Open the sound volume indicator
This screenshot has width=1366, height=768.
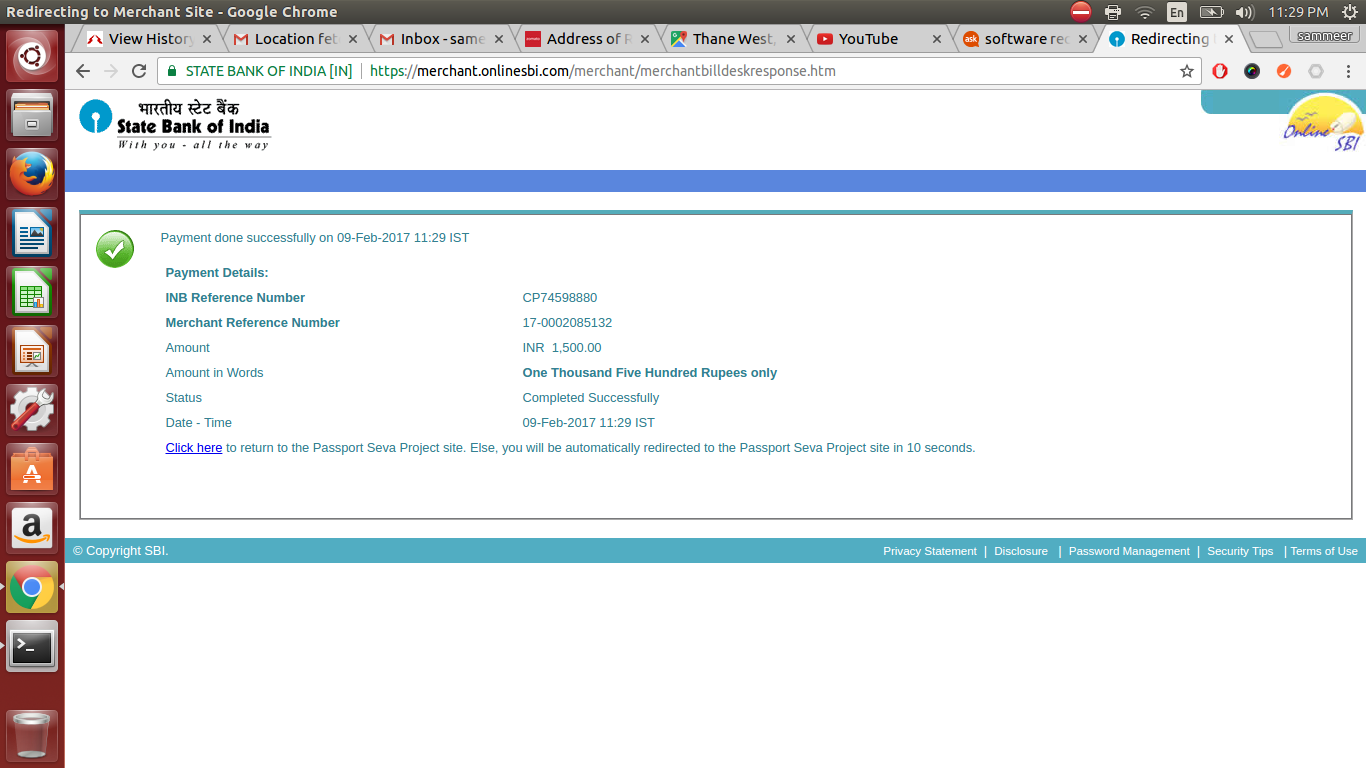coord(1245,12)
